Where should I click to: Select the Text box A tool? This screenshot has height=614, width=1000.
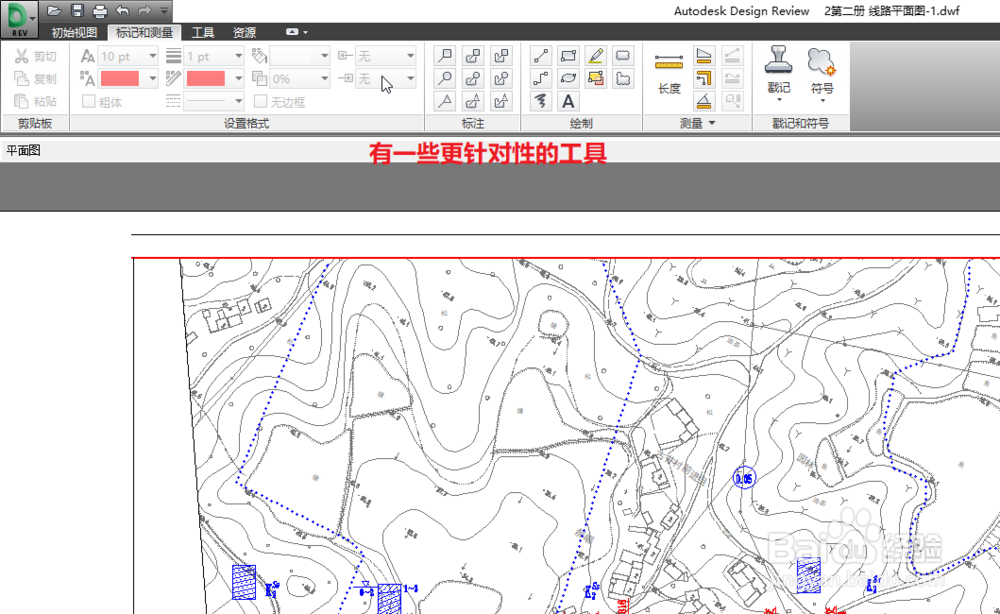(x=568, y=101)
